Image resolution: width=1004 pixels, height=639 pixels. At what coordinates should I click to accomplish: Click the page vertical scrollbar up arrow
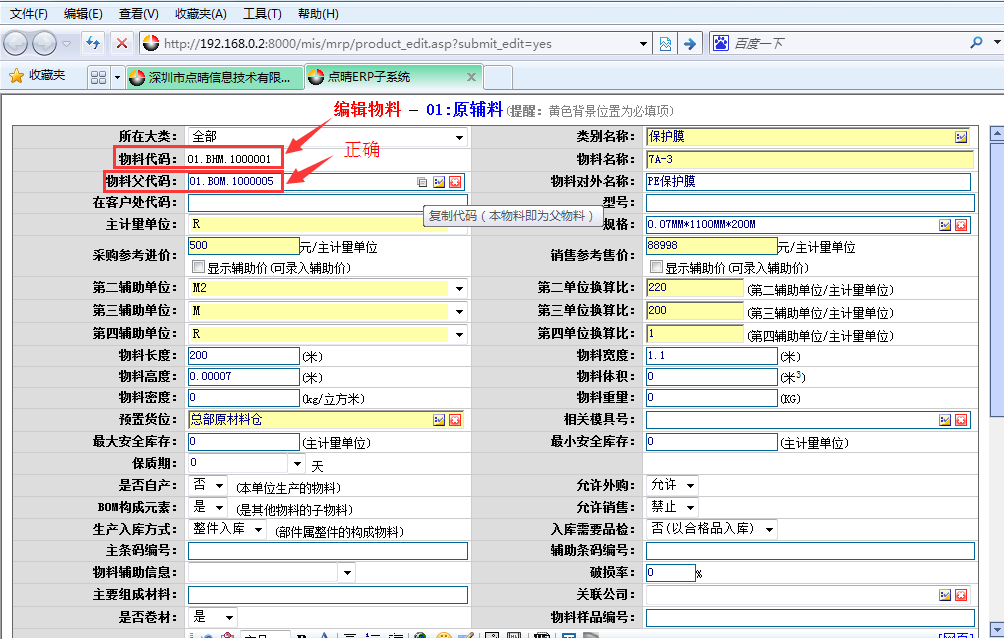[996, 133]
